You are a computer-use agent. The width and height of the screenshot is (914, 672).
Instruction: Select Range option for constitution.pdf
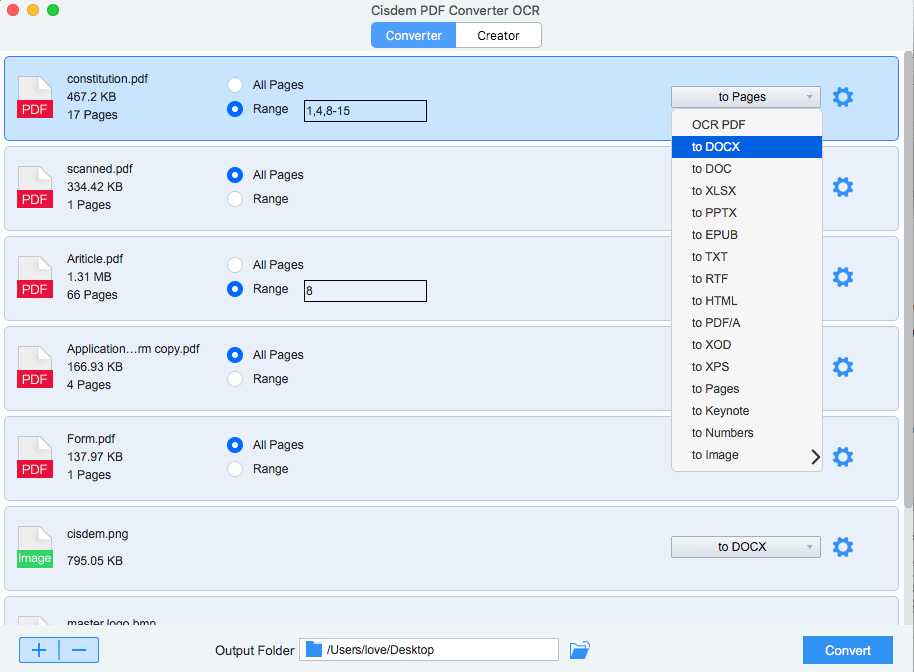point(235,109)
